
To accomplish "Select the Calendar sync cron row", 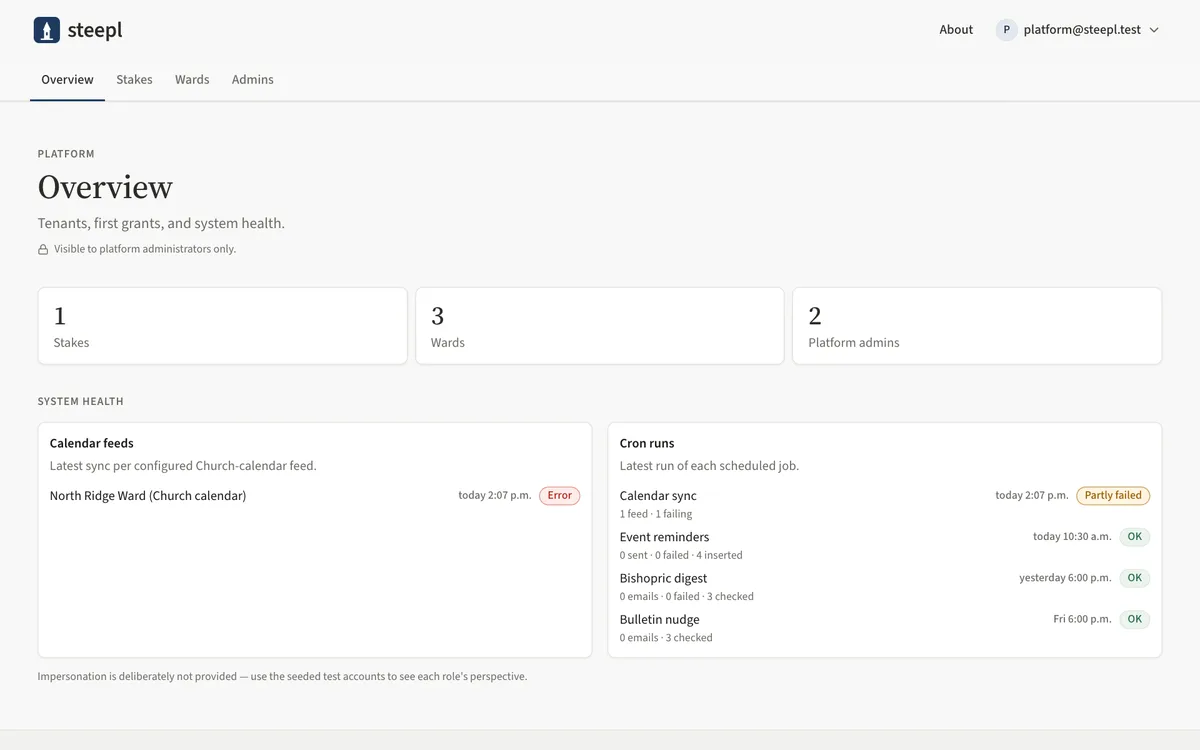I will pos(885,503).
